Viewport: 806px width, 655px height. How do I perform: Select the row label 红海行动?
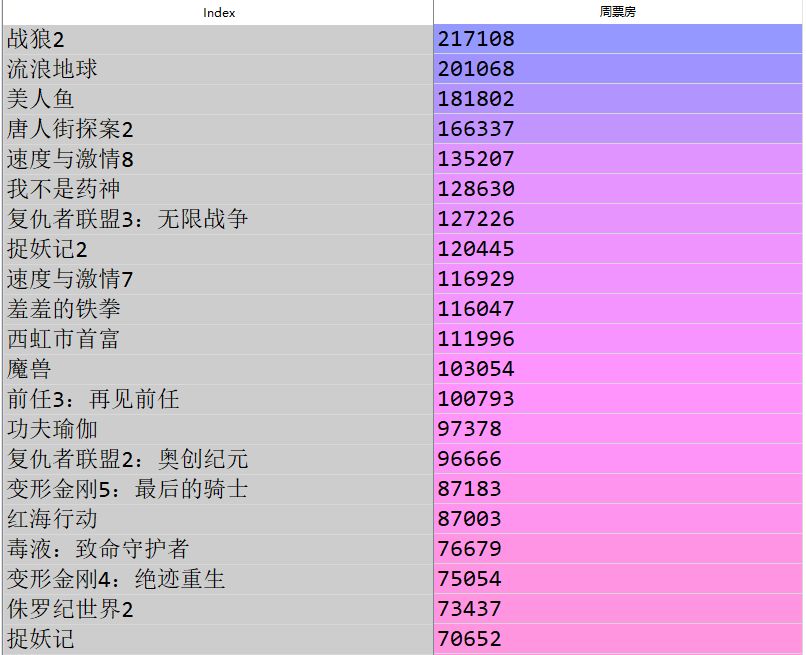click(x=218, y=519)
